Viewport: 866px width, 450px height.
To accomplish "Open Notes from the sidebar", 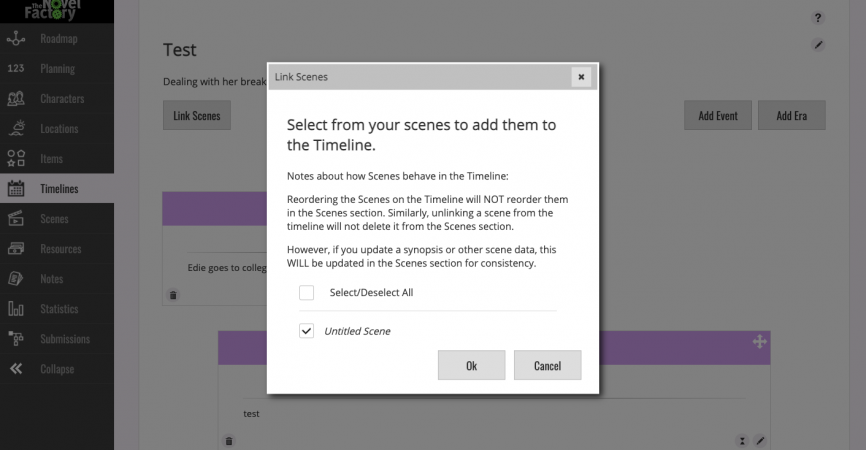I will tap(51, 279).
